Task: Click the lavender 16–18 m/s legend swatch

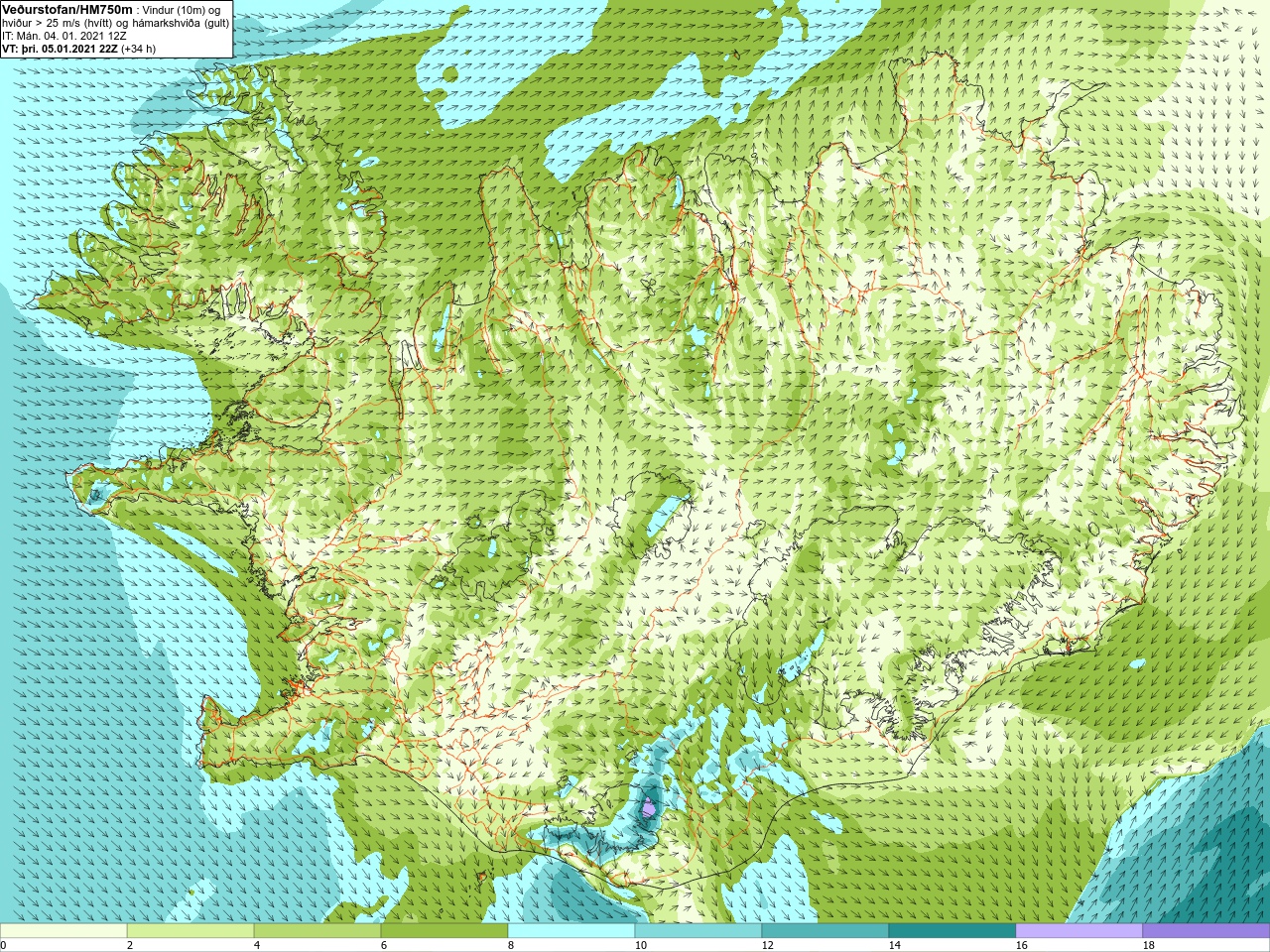Action: 1079,931
